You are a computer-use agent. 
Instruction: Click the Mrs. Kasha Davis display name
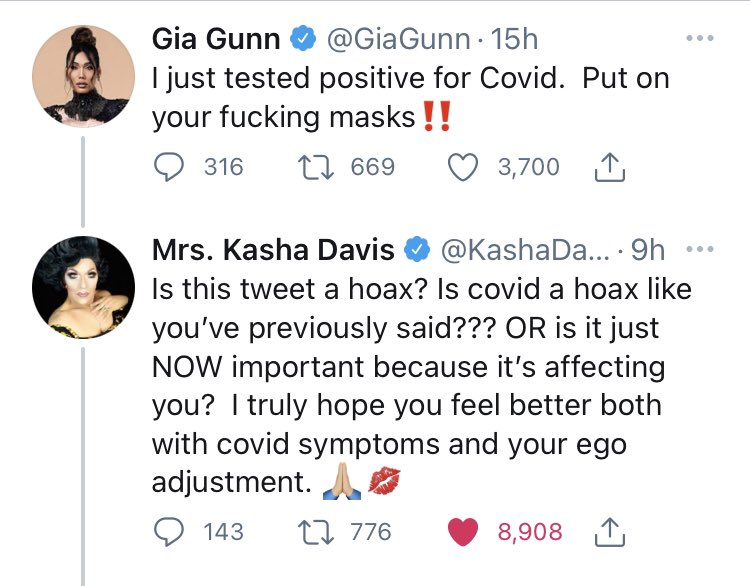click(x=273, y=250)
